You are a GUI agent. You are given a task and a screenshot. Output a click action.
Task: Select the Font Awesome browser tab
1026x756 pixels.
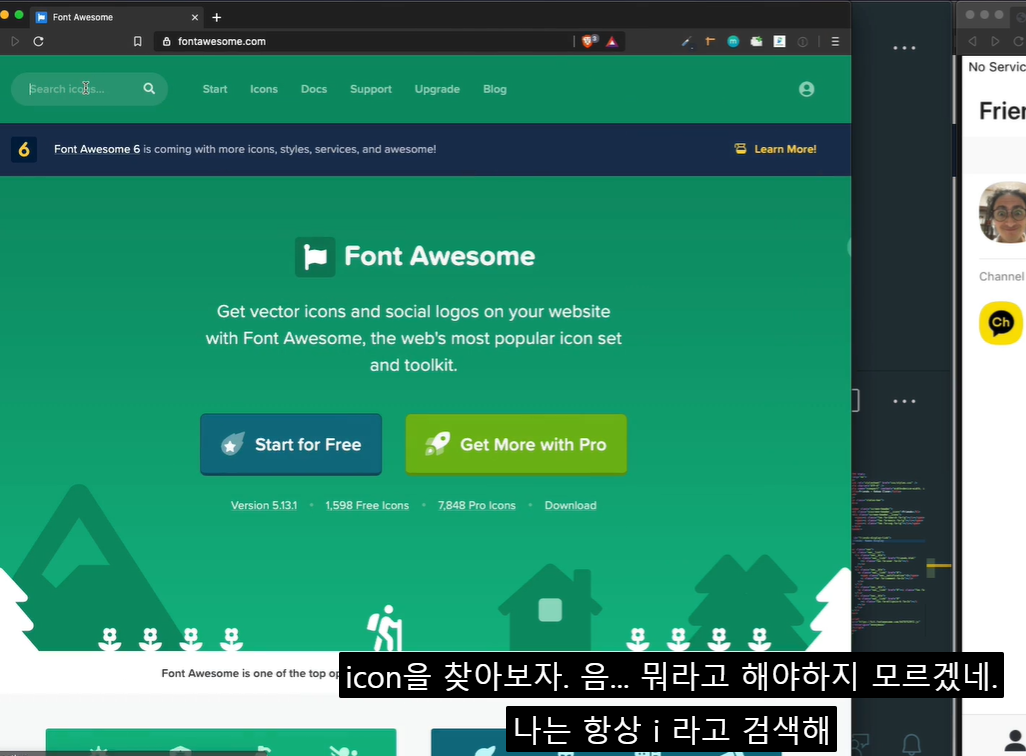pyautogui.click(x=118, y=17)
